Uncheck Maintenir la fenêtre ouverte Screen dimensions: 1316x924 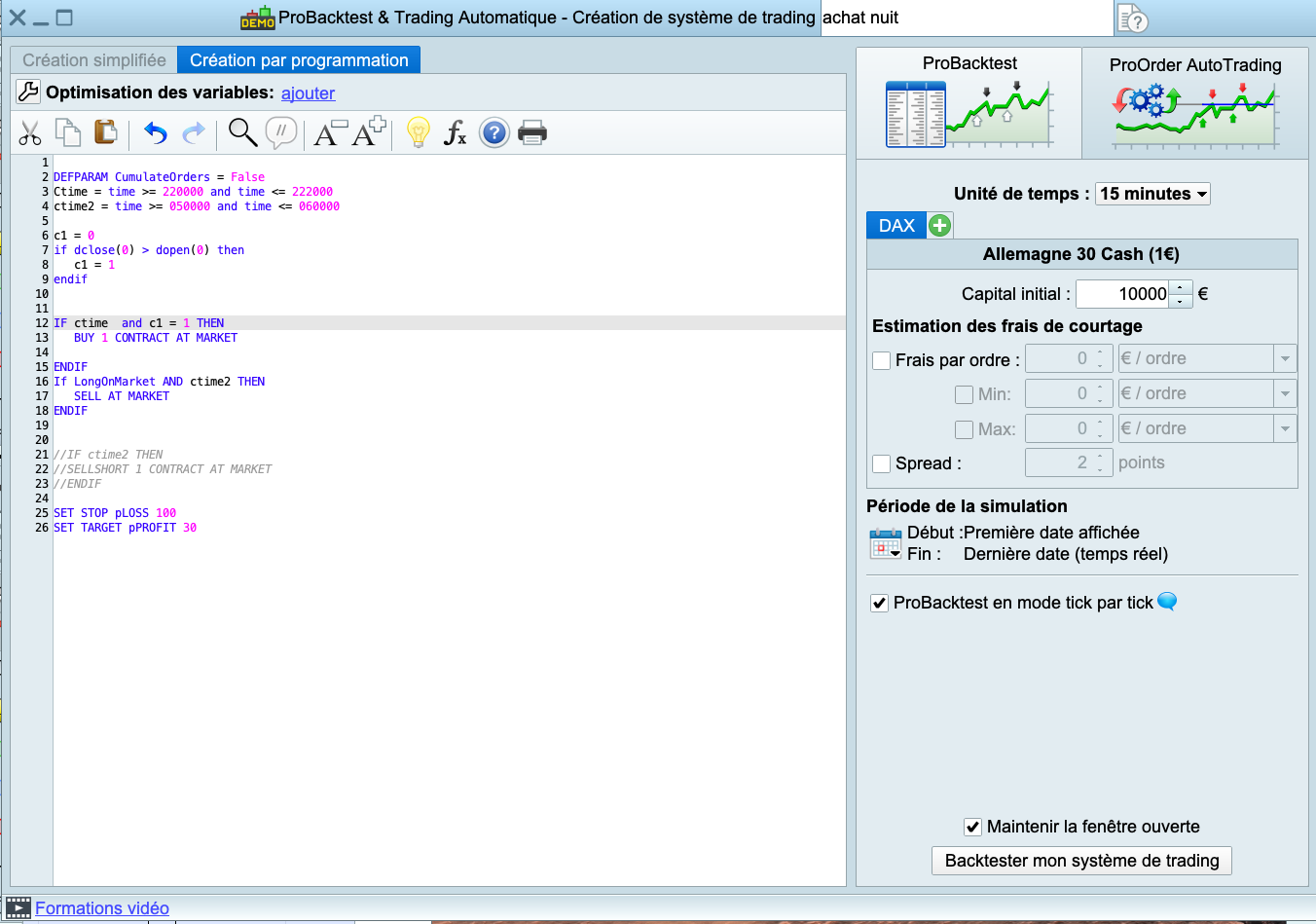(x=972, y=827)
